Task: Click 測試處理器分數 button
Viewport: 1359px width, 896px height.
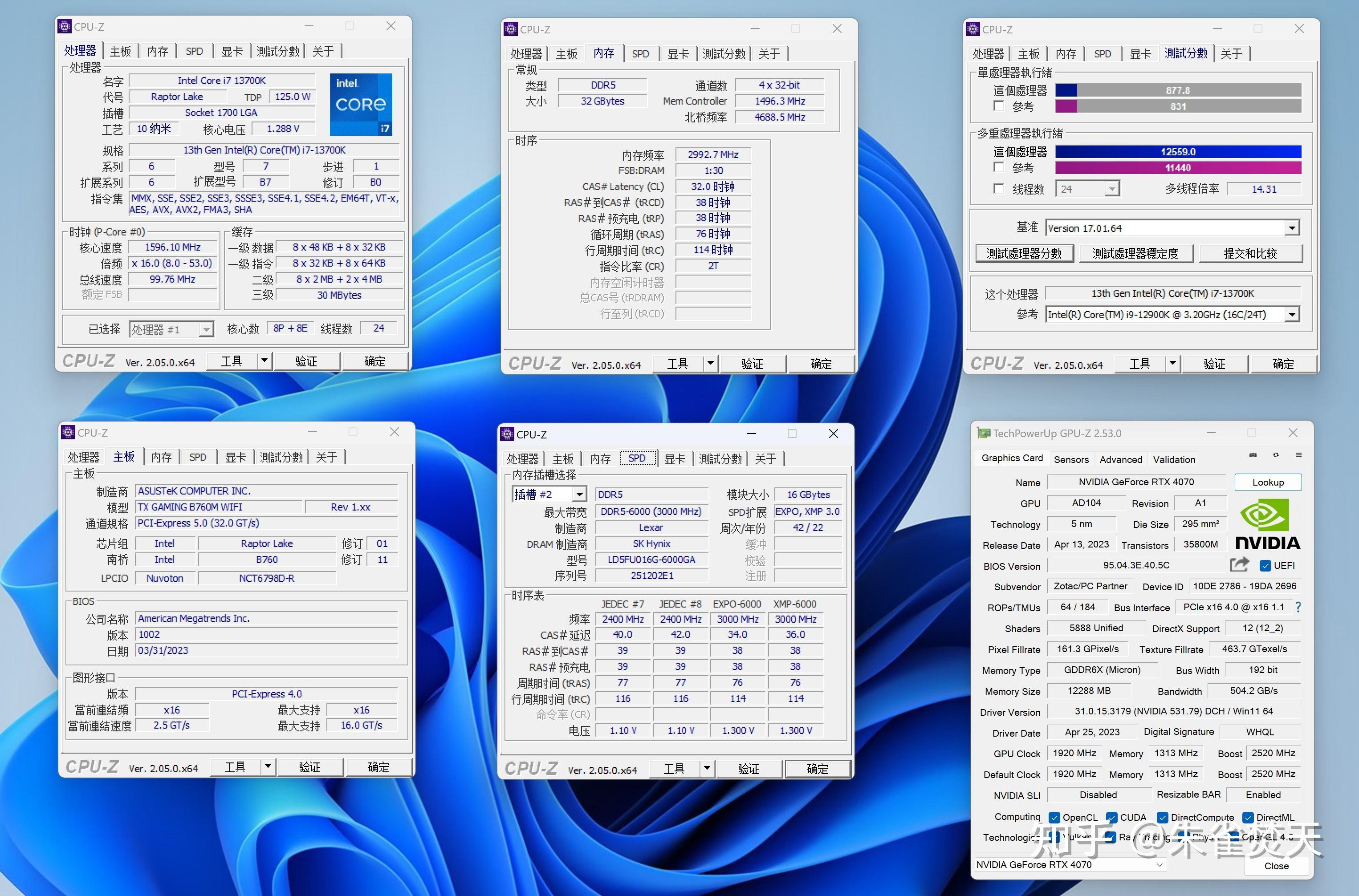Action: (x=1024, y=253)
